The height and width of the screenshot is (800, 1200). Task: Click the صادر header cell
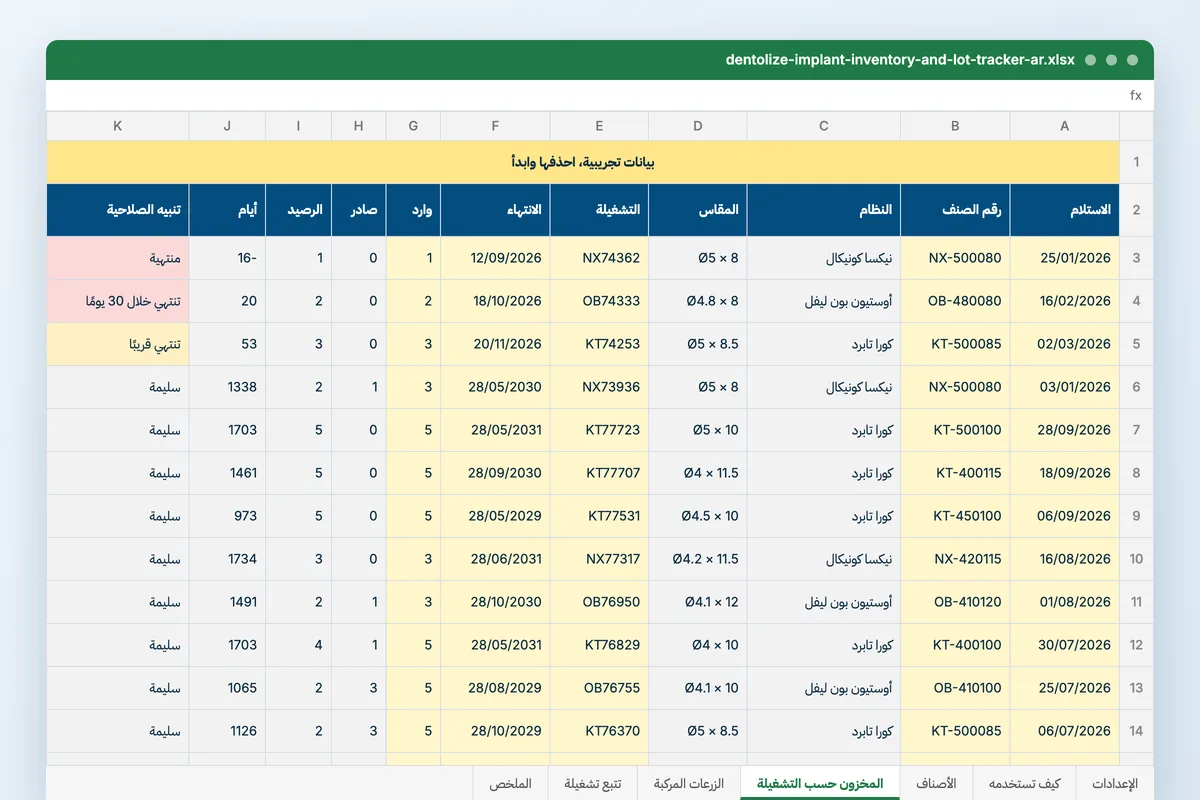pos(359,210)
